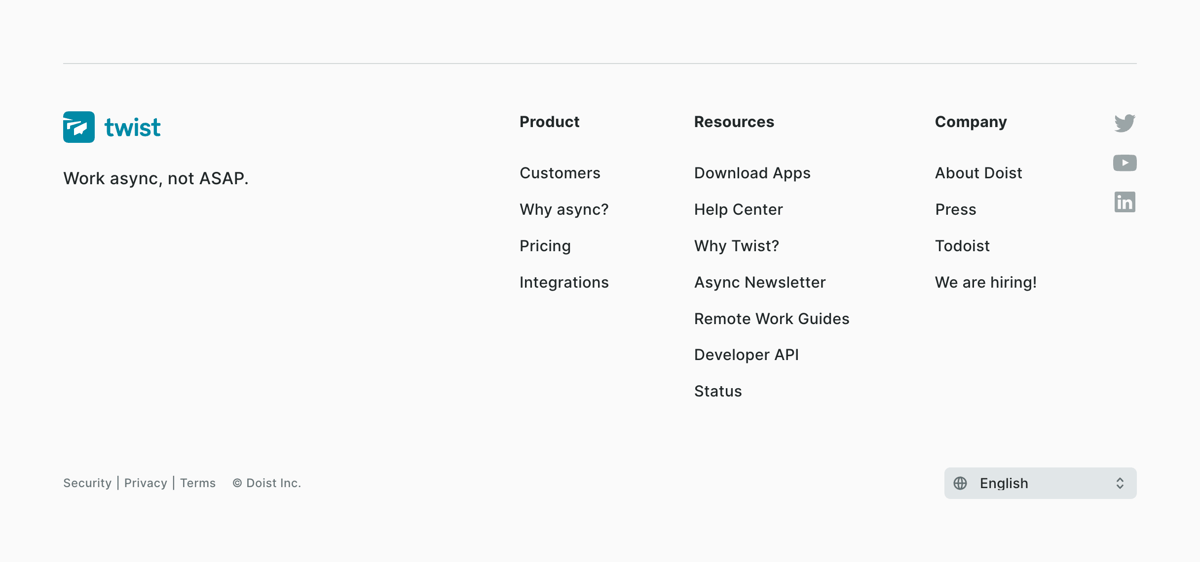Screen dimensions: 1200x562
Task: Check the Status page link
Action: 718,391
